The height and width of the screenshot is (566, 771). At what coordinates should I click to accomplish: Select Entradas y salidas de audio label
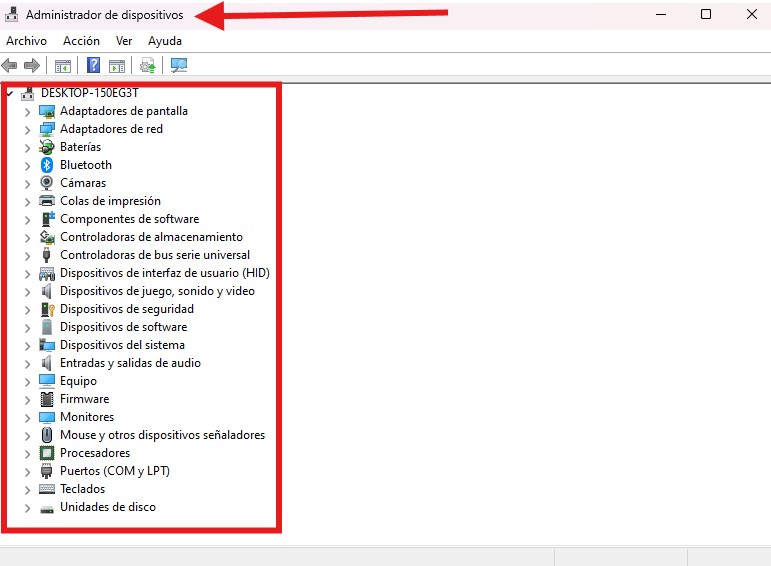pos(130,363)
